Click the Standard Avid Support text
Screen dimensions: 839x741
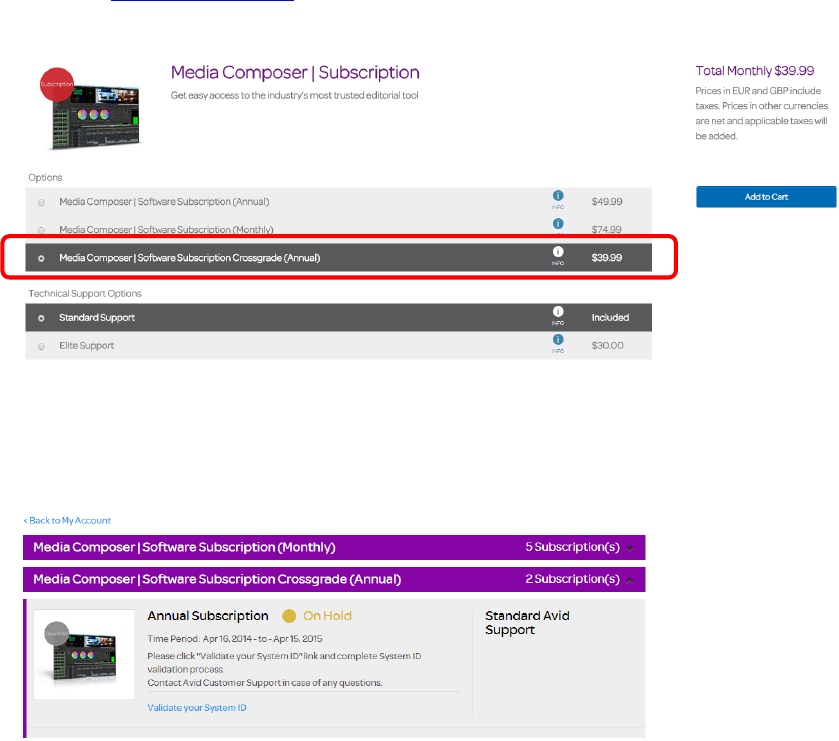pos(527,623)
